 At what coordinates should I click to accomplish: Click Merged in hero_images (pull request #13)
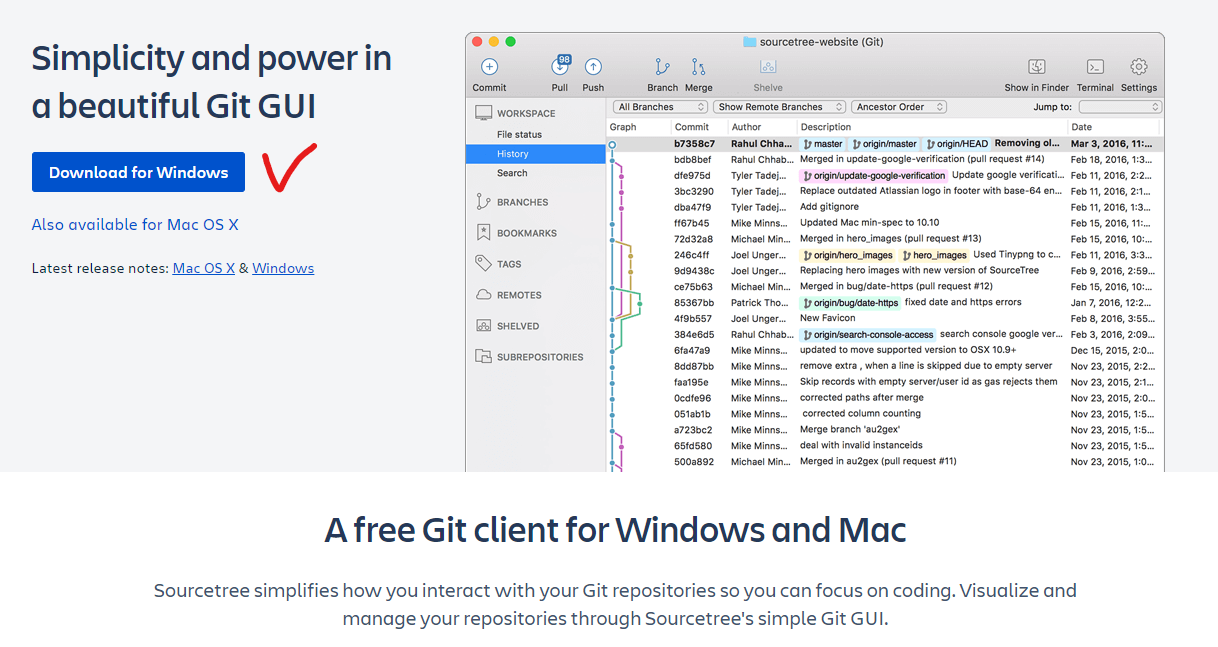tap(890, 239)
